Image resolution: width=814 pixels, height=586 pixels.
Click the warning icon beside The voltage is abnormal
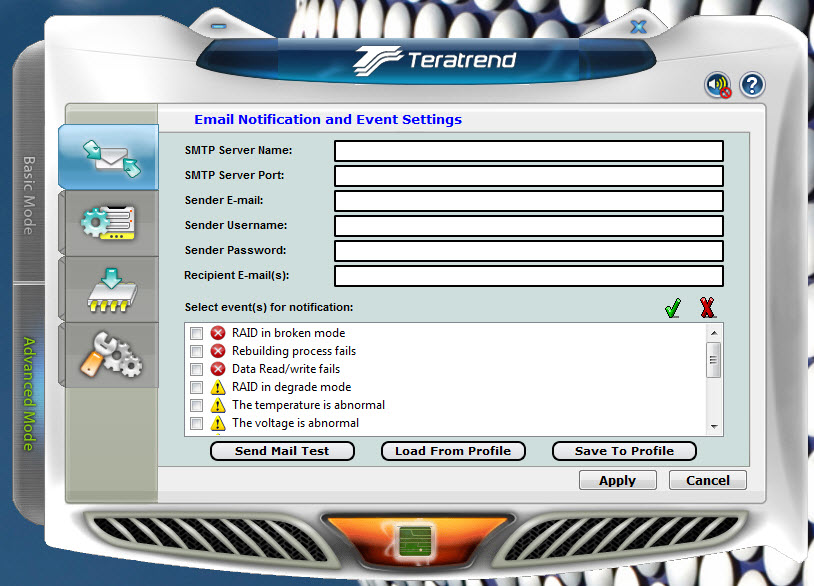click(218, 424)
